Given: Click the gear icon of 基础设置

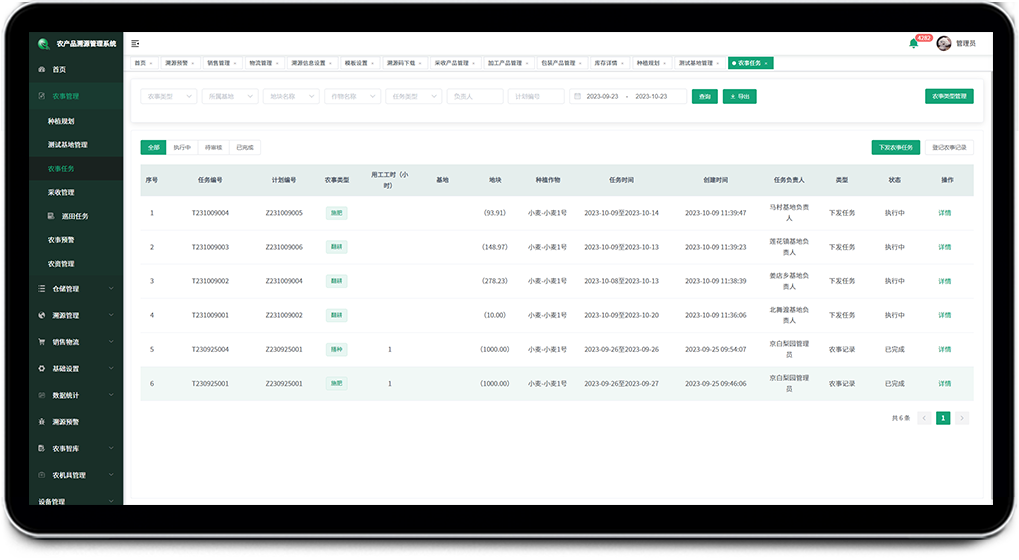Looking at the screenshot, I should click(42, 368).
